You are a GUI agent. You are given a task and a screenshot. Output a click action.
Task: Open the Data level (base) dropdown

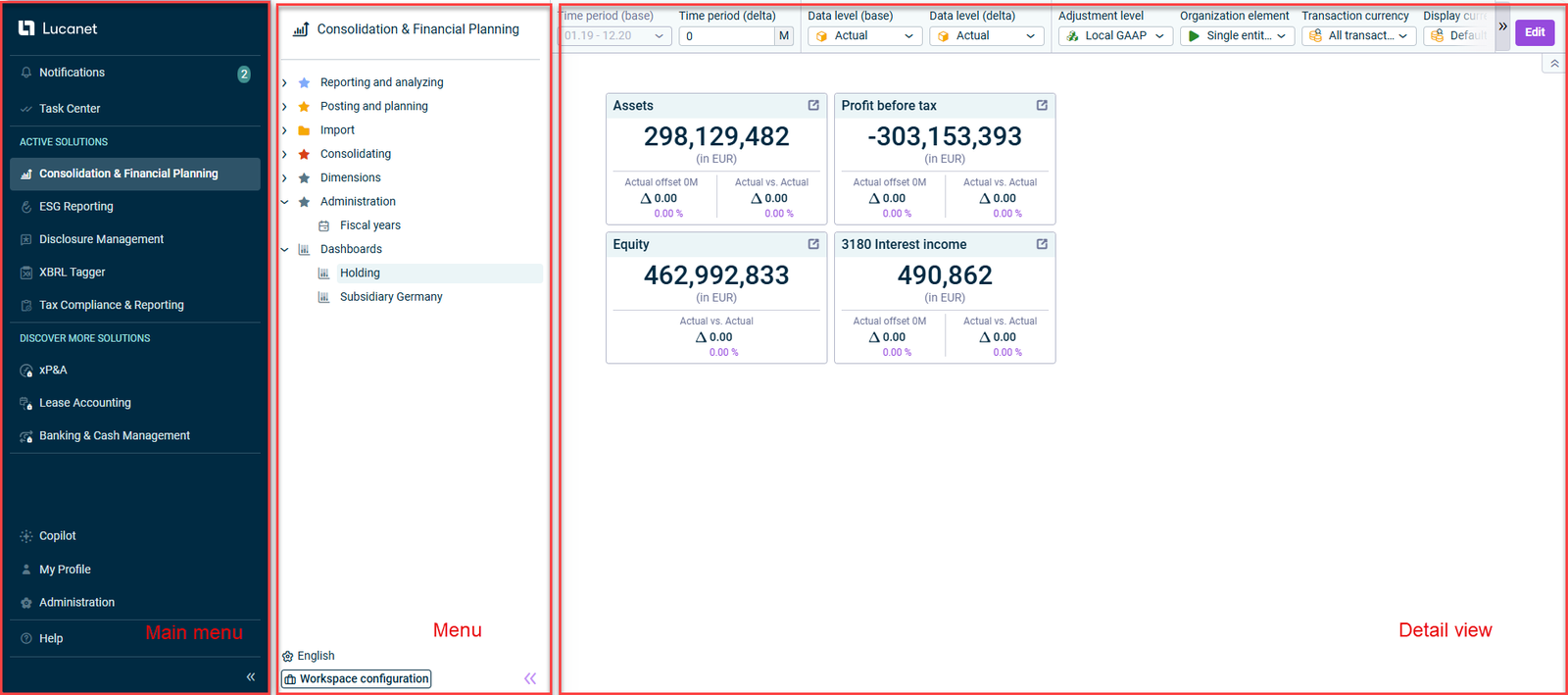tap(864, 36)
